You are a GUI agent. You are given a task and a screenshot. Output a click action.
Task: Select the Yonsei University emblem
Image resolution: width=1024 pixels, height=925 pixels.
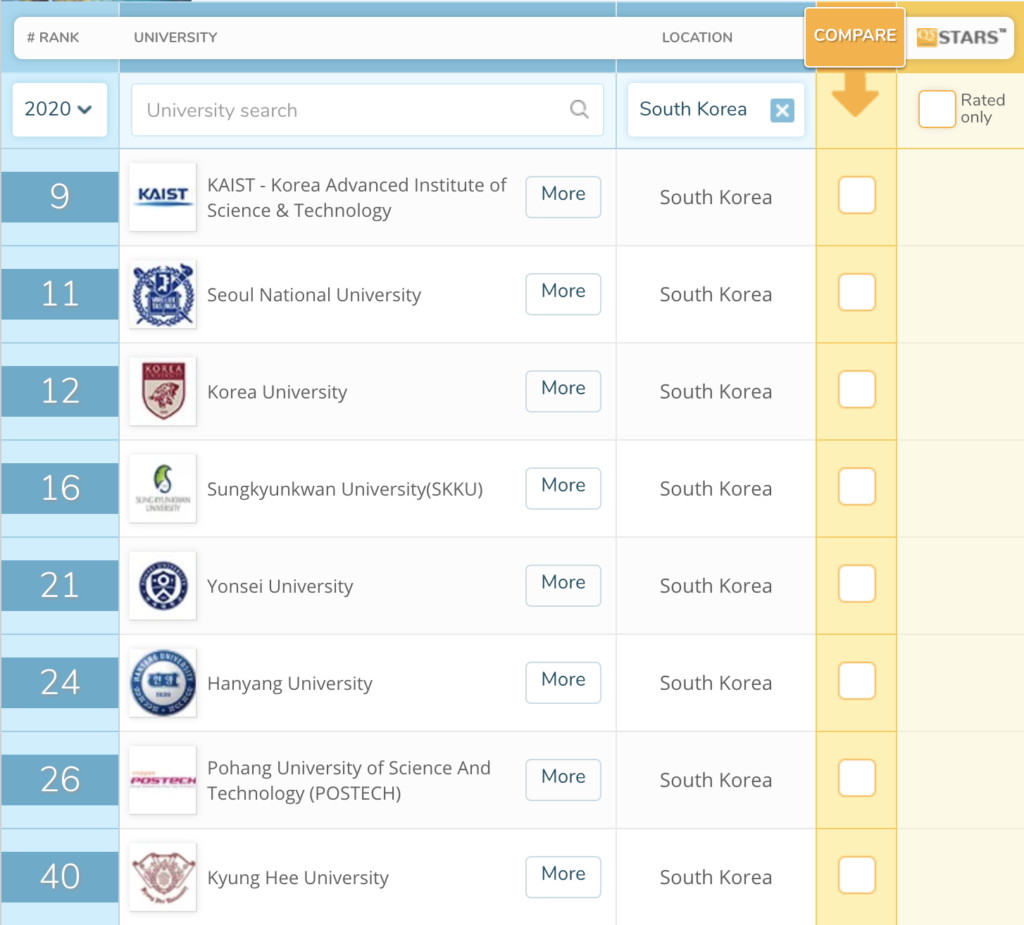click(163, 585)
